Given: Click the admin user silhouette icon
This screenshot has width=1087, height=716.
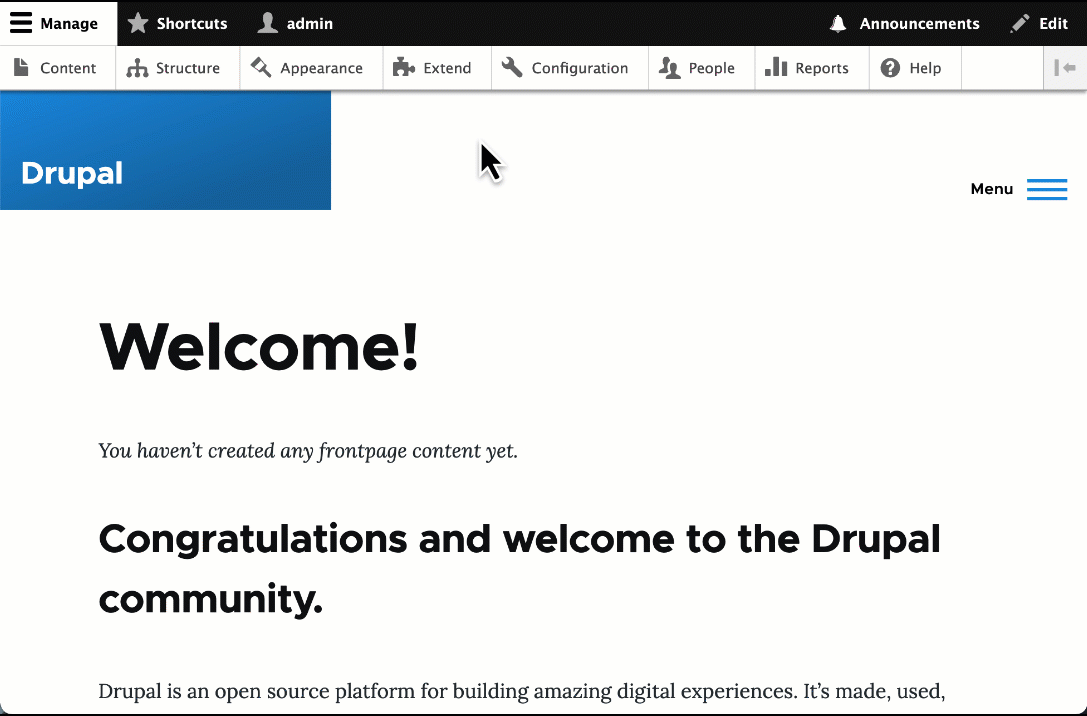Looking at the screenshot, I should coord(268,23).
